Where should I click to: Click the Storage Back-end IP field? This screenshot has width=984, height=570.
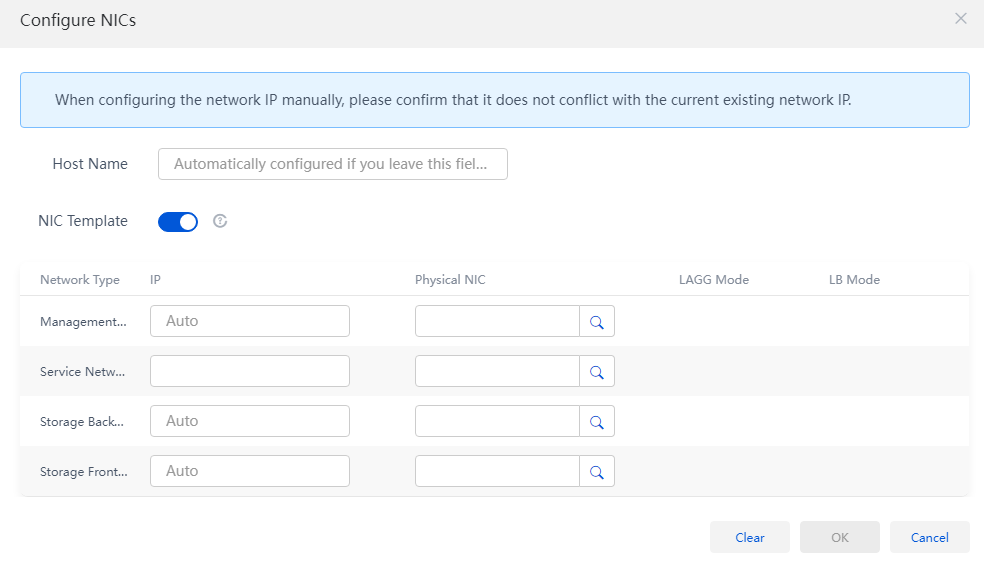click(250, 421)
